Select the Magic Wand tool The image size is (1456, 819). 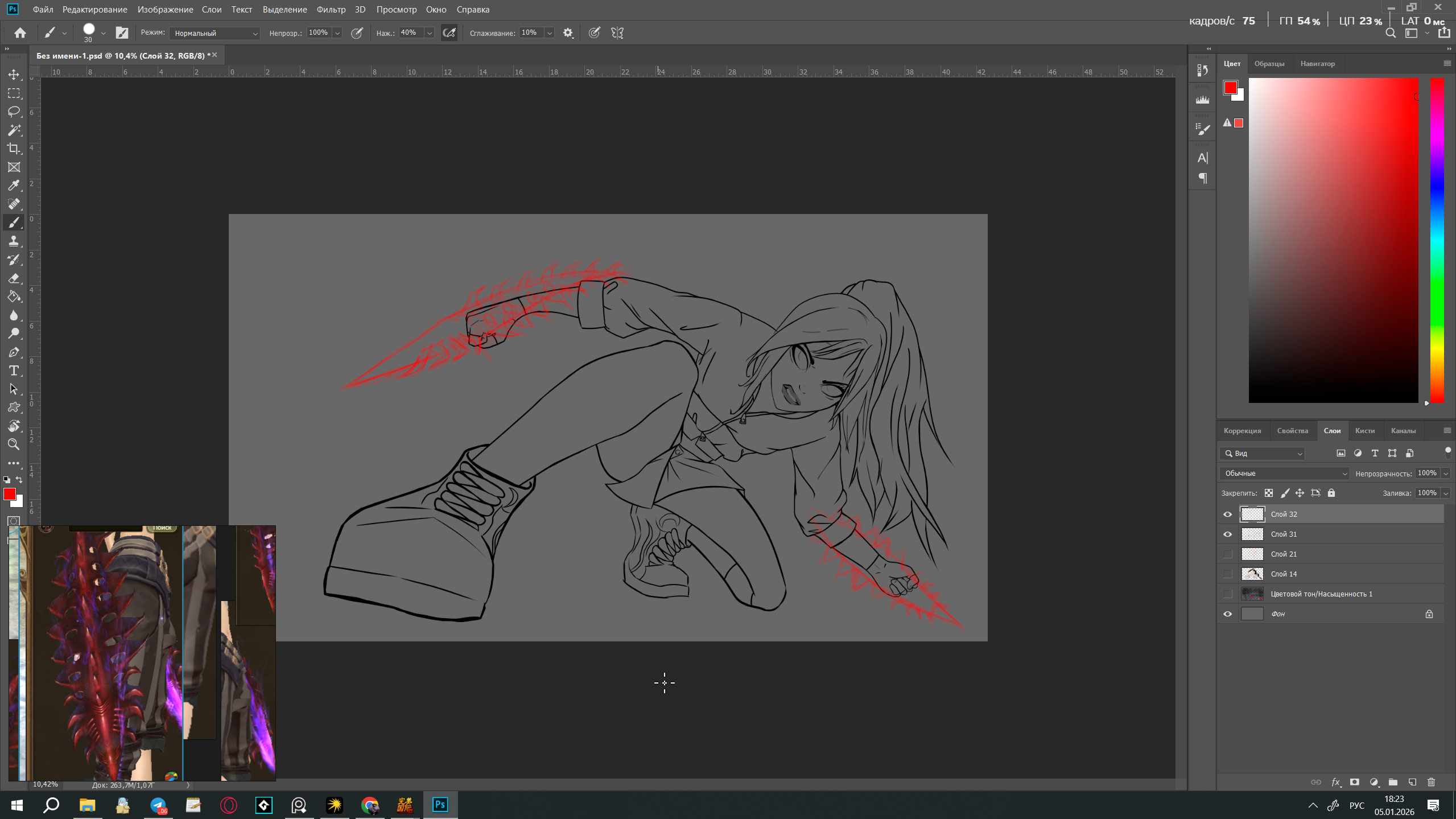(x=14, y=130)
